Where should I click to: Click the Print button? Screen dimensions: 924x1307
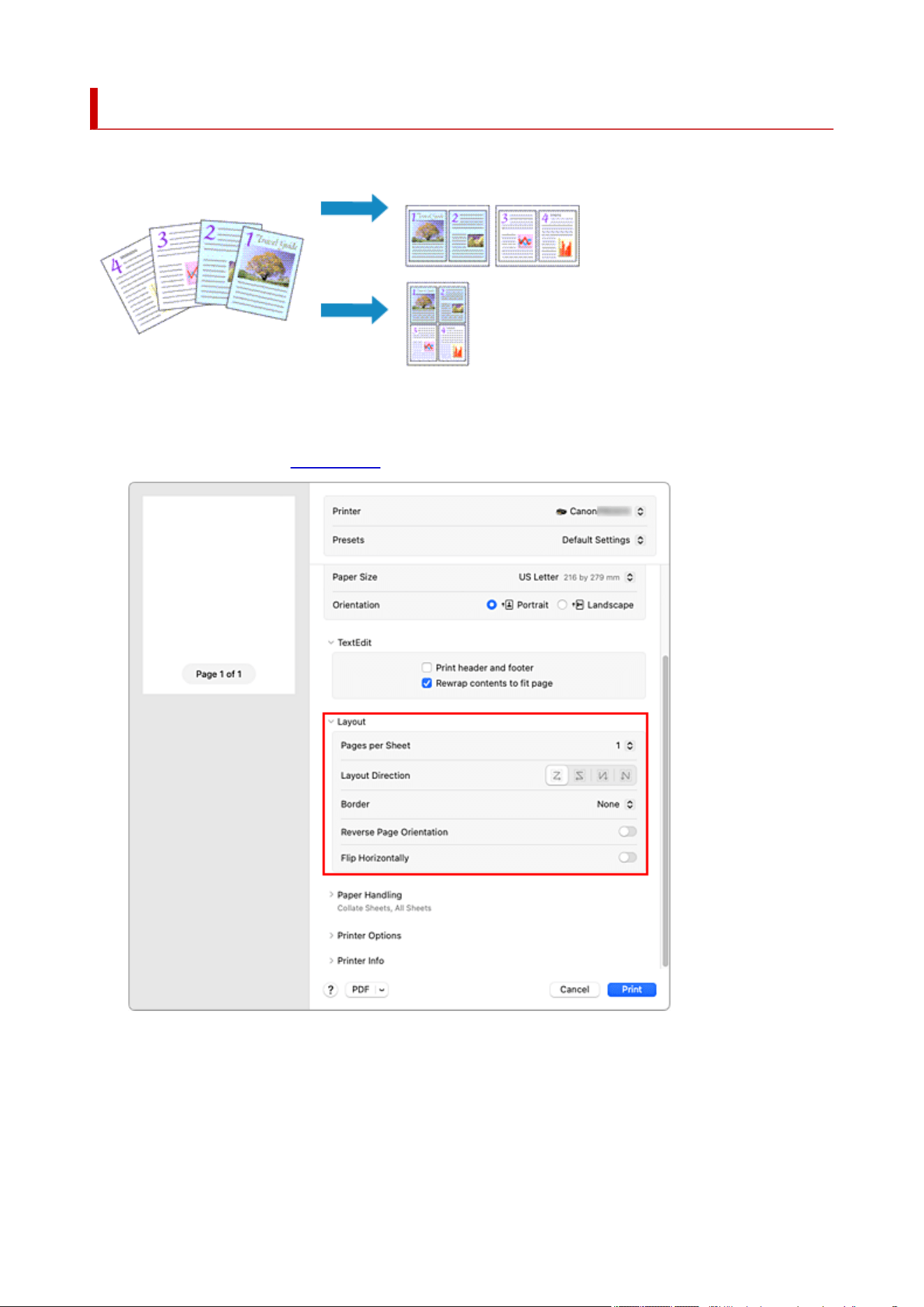[632, 989]
